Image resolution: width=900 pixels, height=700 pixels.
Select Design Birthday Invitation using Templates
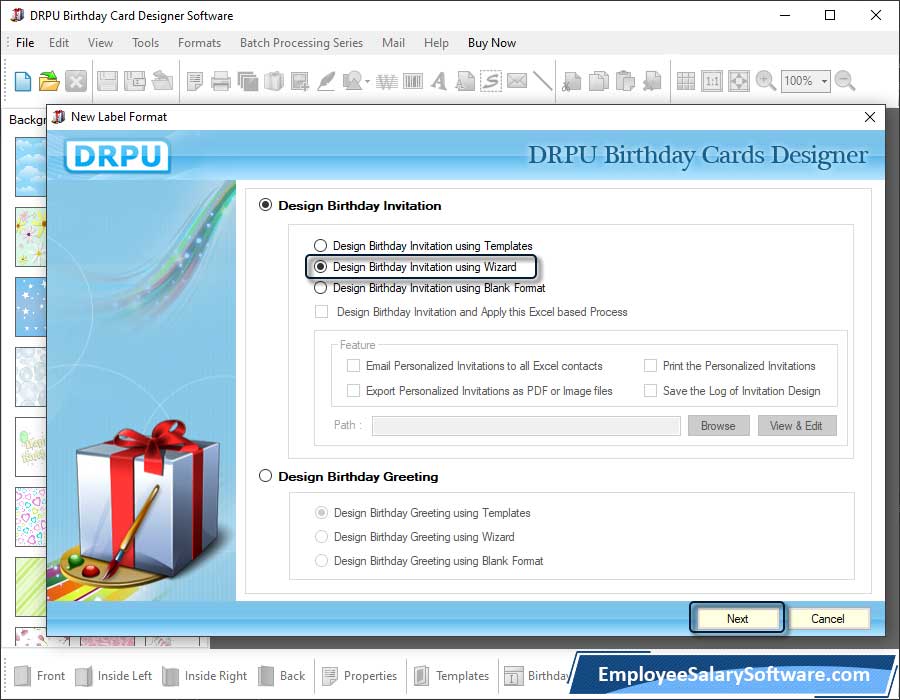[x=320, y=246]
